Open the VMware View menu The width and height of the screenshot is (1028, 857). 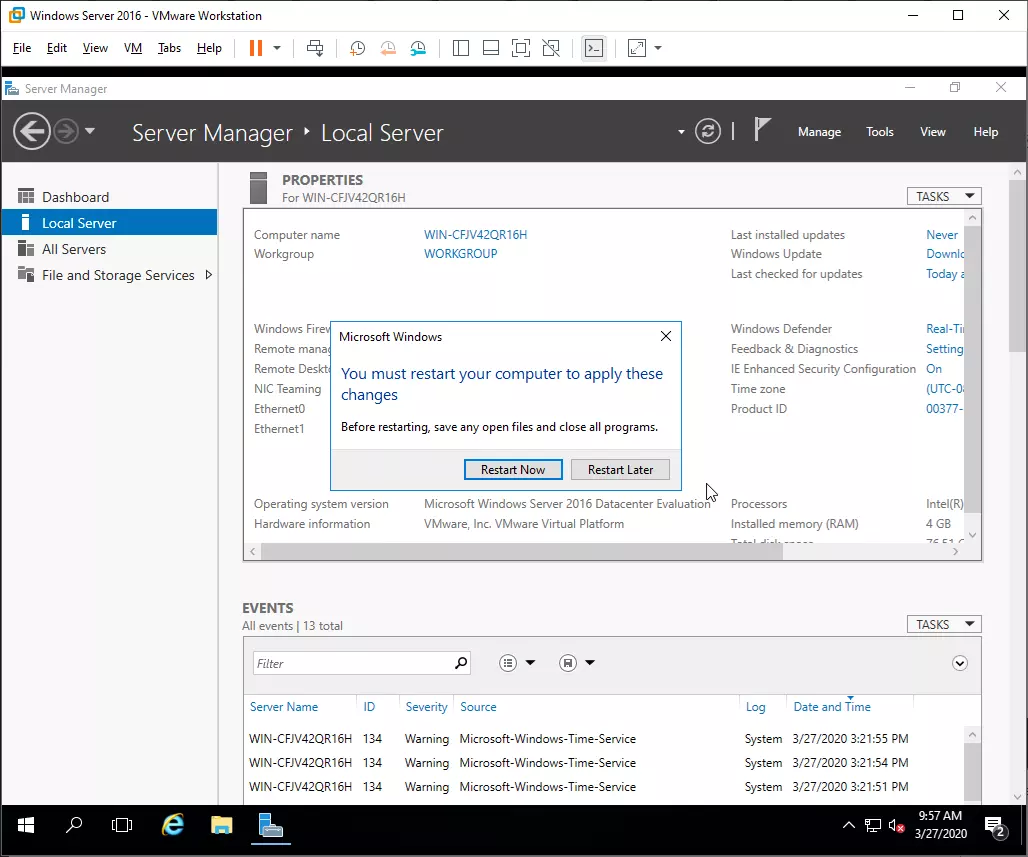(95, 48)
